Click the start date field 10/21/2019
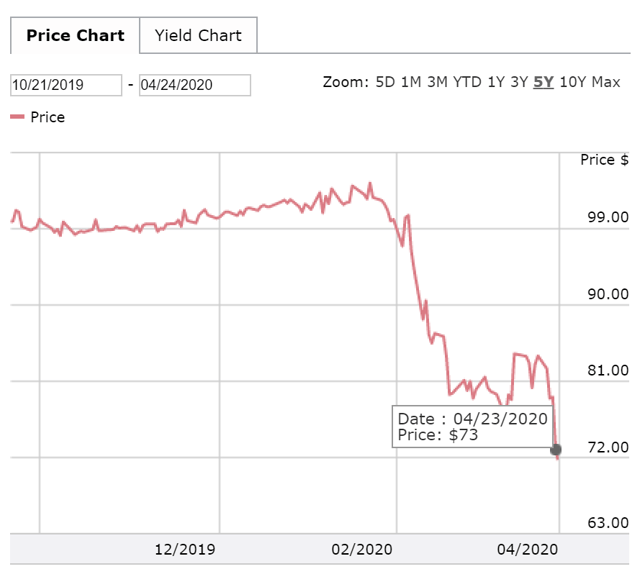 point(66,85)
